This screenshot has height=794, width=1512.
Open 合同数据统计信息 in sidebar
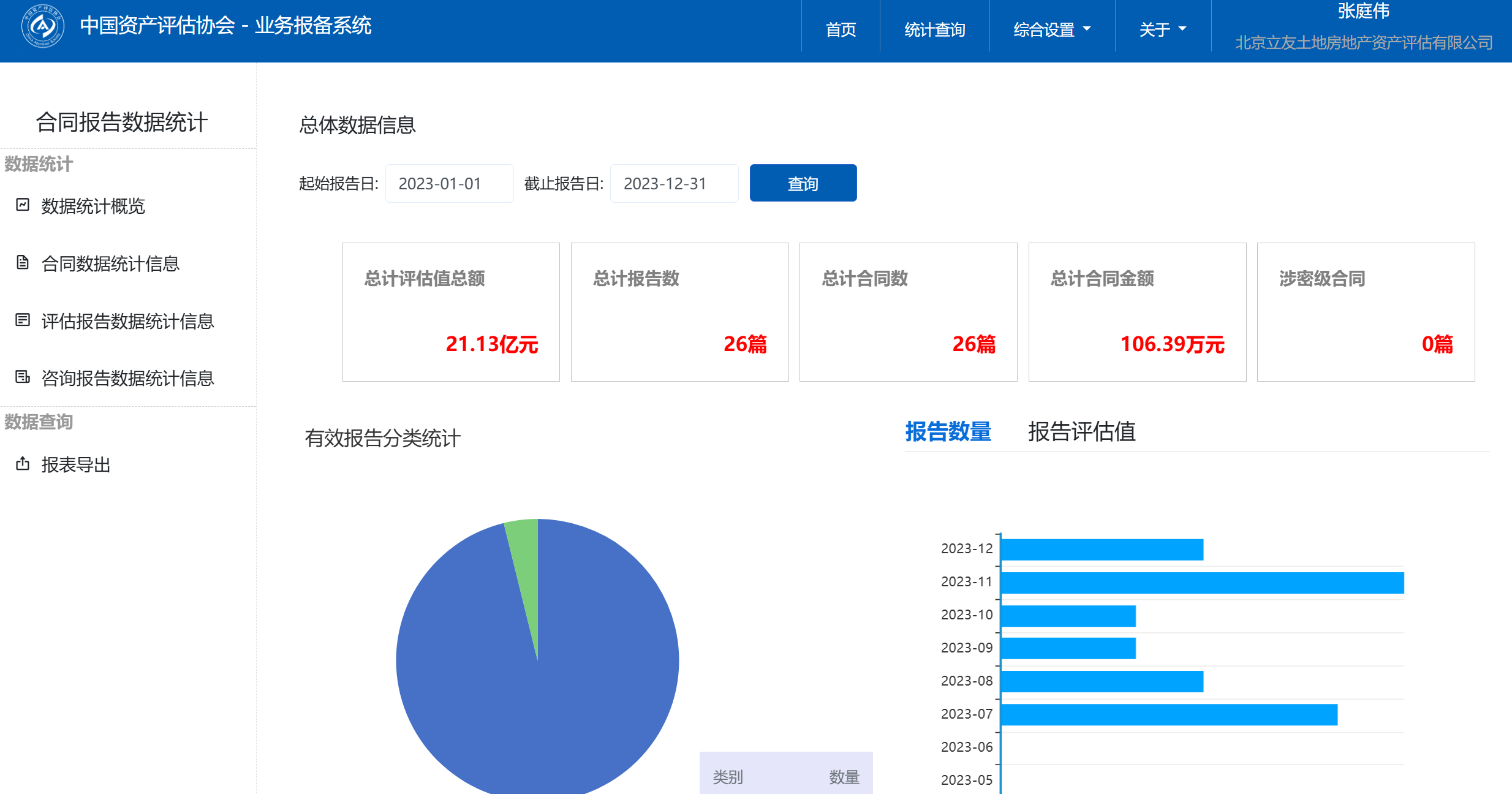pyautogui.click(x=110, y=263)
